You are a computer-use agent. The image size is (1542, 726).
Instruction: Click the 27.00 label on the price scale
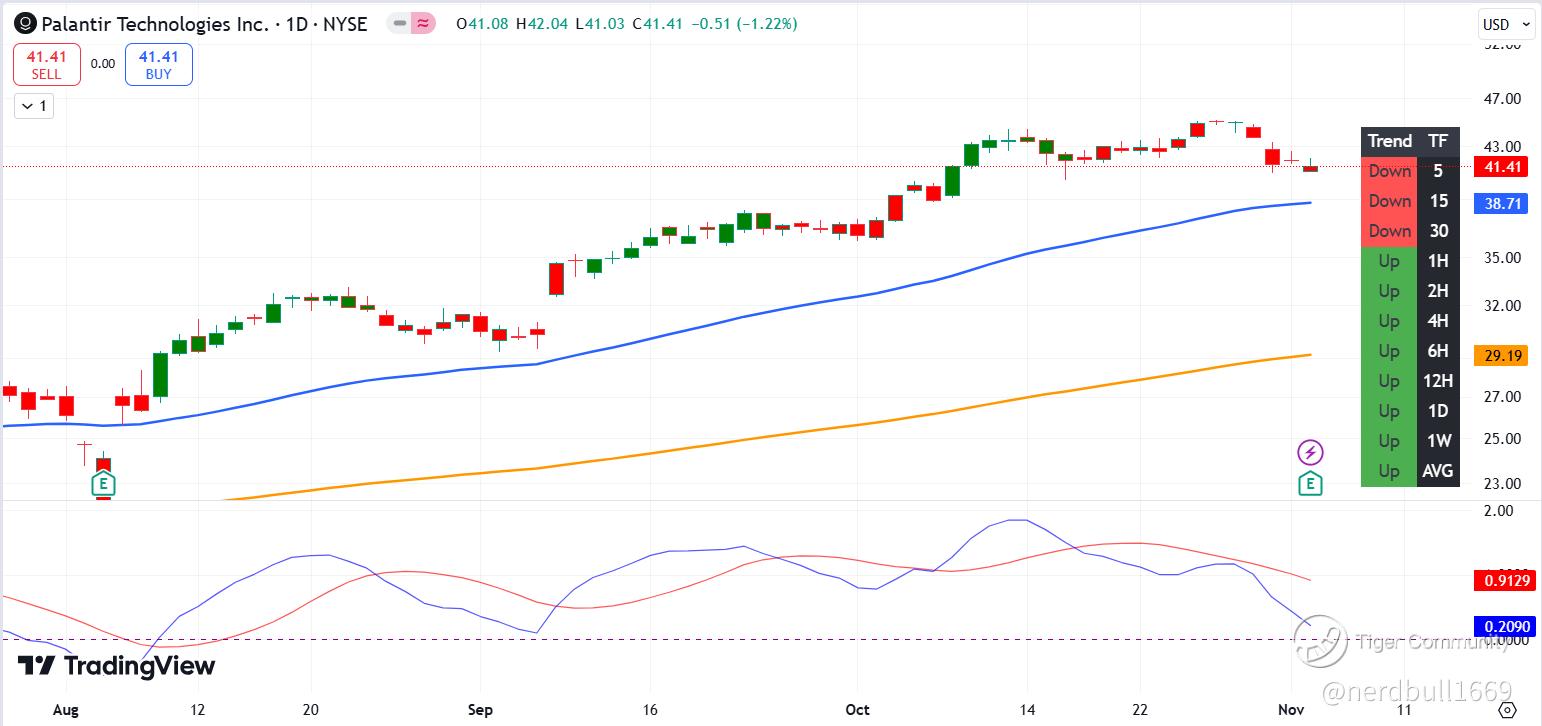pyautogui.click(x=1503, y=397)
